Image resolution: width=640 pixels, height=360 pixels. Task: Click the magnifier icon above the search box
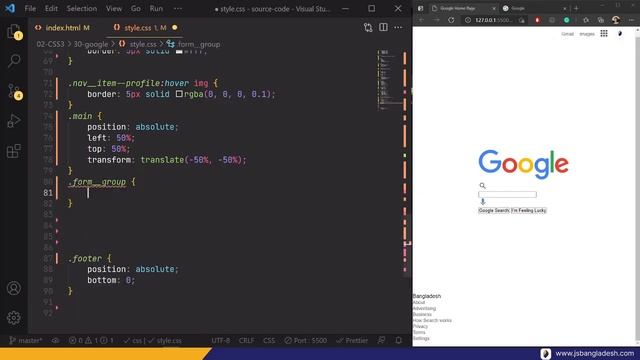pos(482,185)
